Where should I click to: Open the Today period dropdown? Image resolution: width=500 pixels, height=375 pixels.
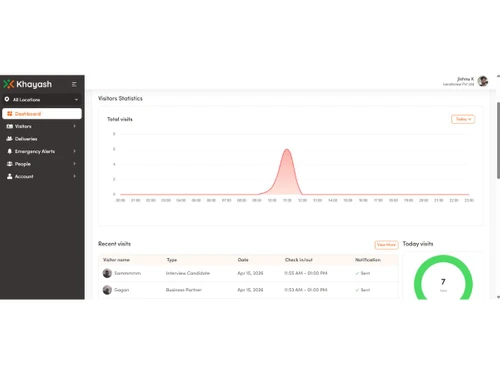(463, 119)
